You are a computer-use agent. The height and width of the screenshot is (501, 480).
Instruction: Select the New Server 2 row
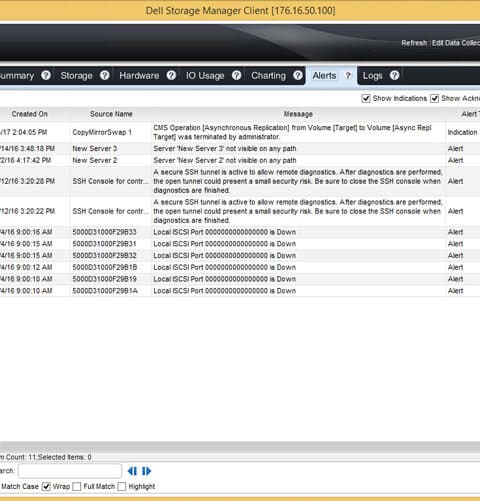coord(240,160)
